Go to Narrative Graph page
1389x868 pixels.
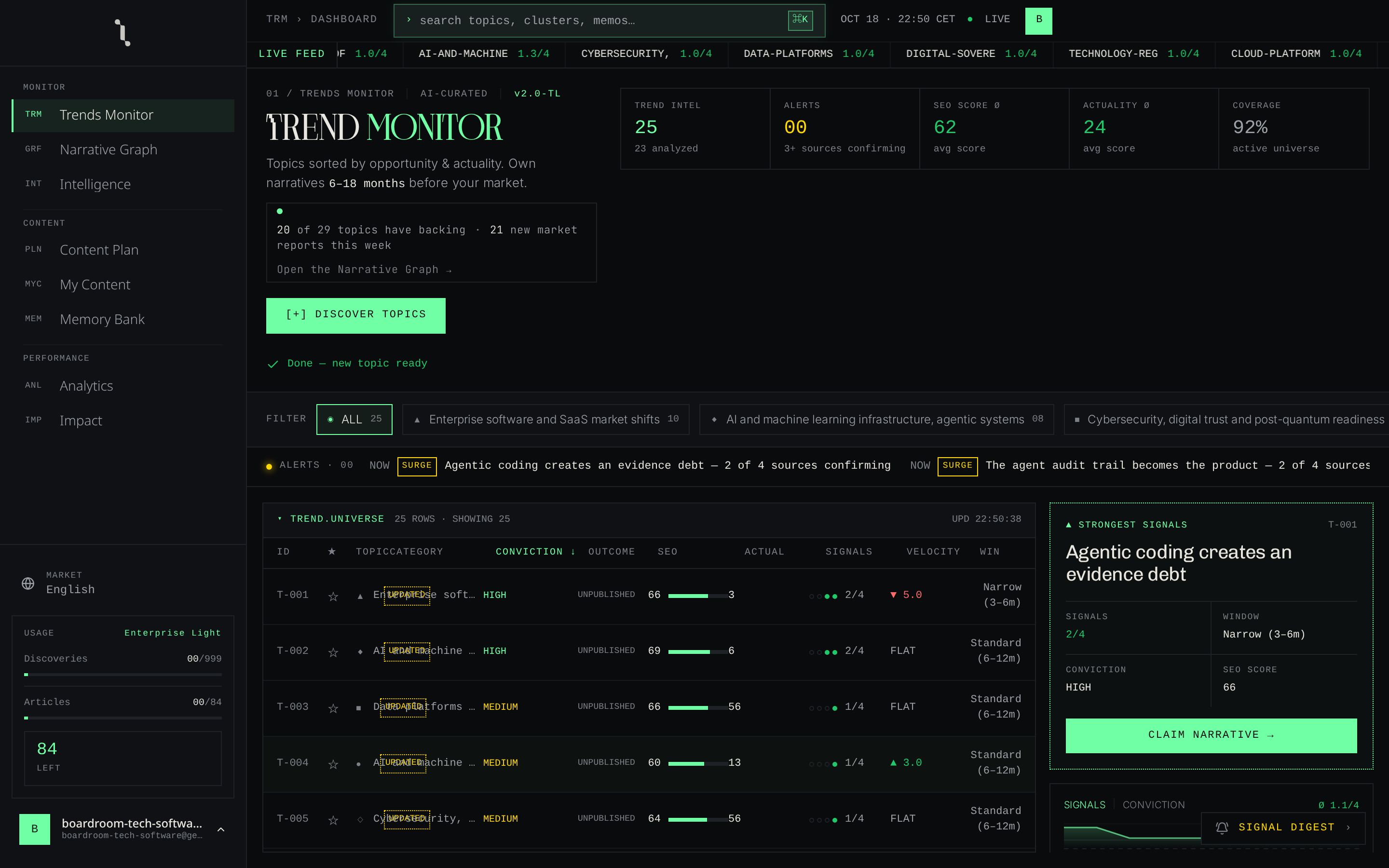tap(123, 150)
